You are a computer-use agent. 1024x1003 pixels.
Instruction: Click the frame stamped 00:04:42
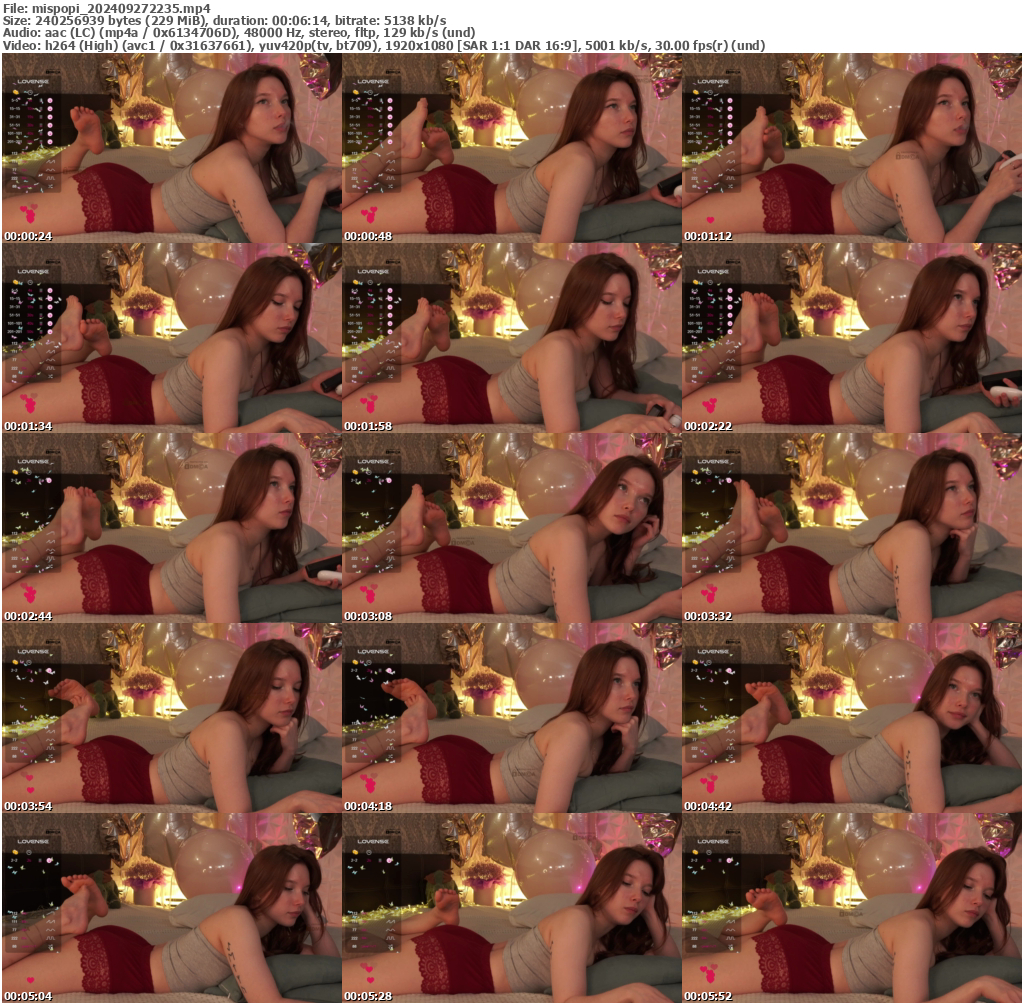click(851, 719)
